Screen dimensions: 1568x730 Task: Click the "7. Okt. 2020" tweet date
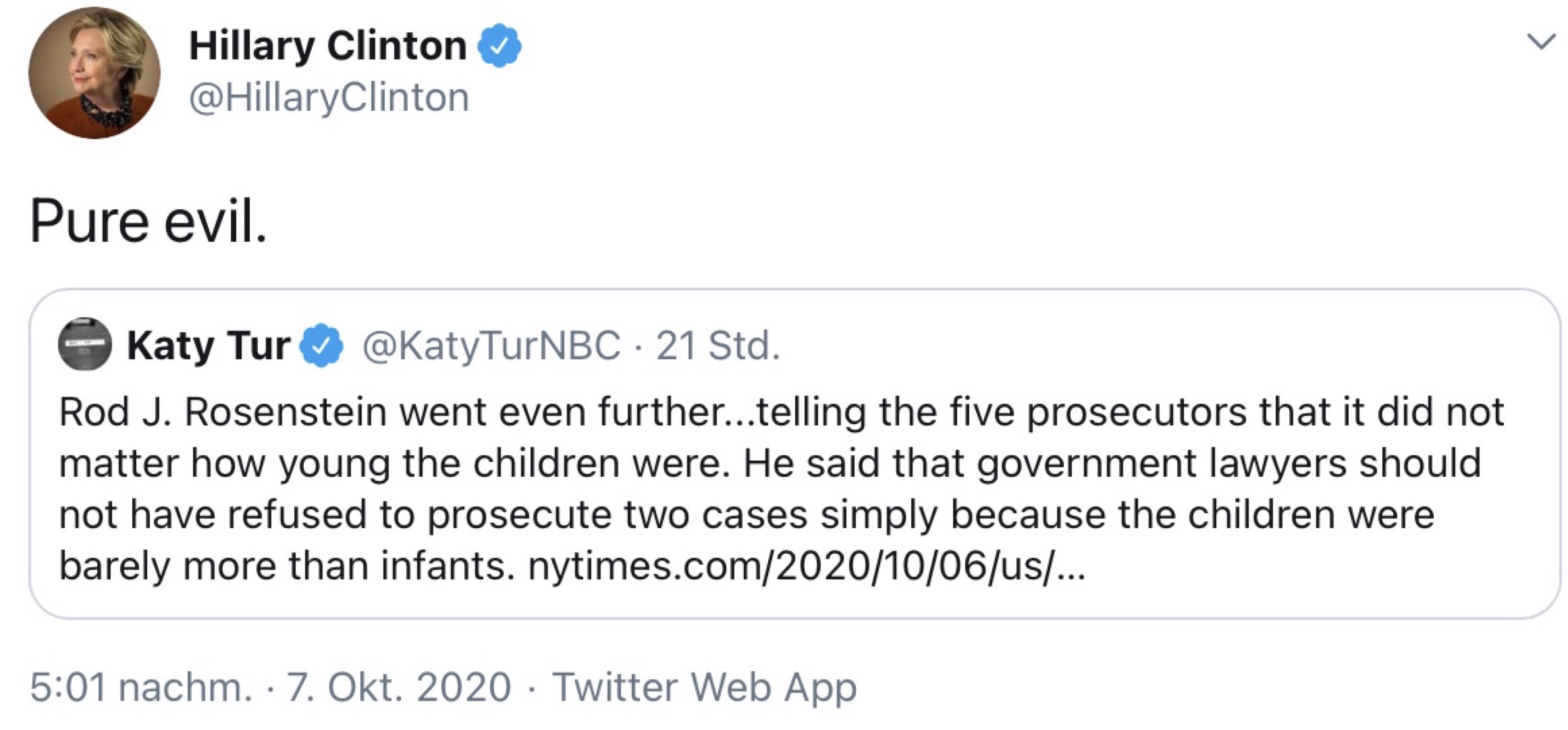coord(399,687)
